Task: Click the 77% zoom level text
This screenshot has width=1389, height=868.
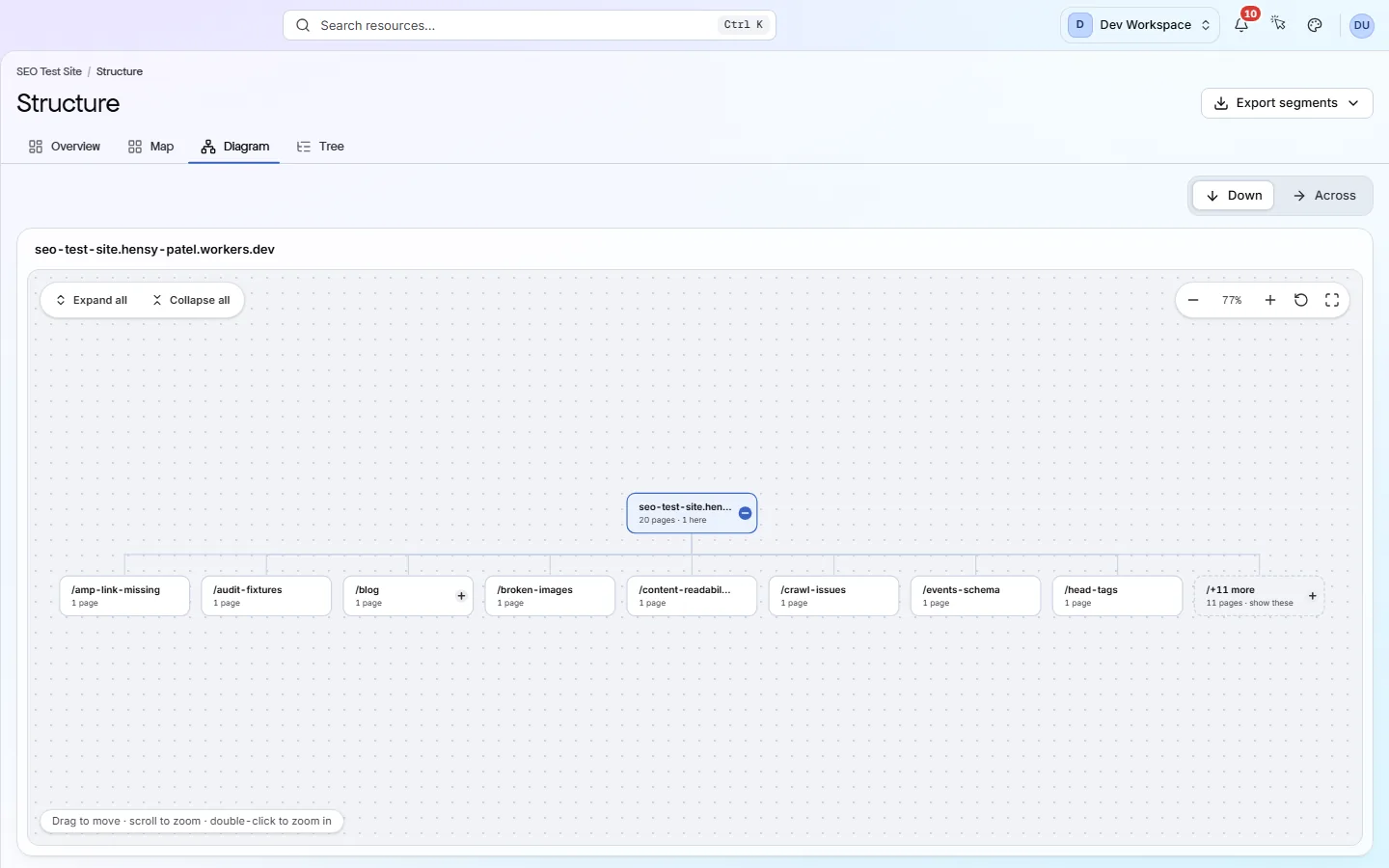Action: click(x=1232, y=300)
